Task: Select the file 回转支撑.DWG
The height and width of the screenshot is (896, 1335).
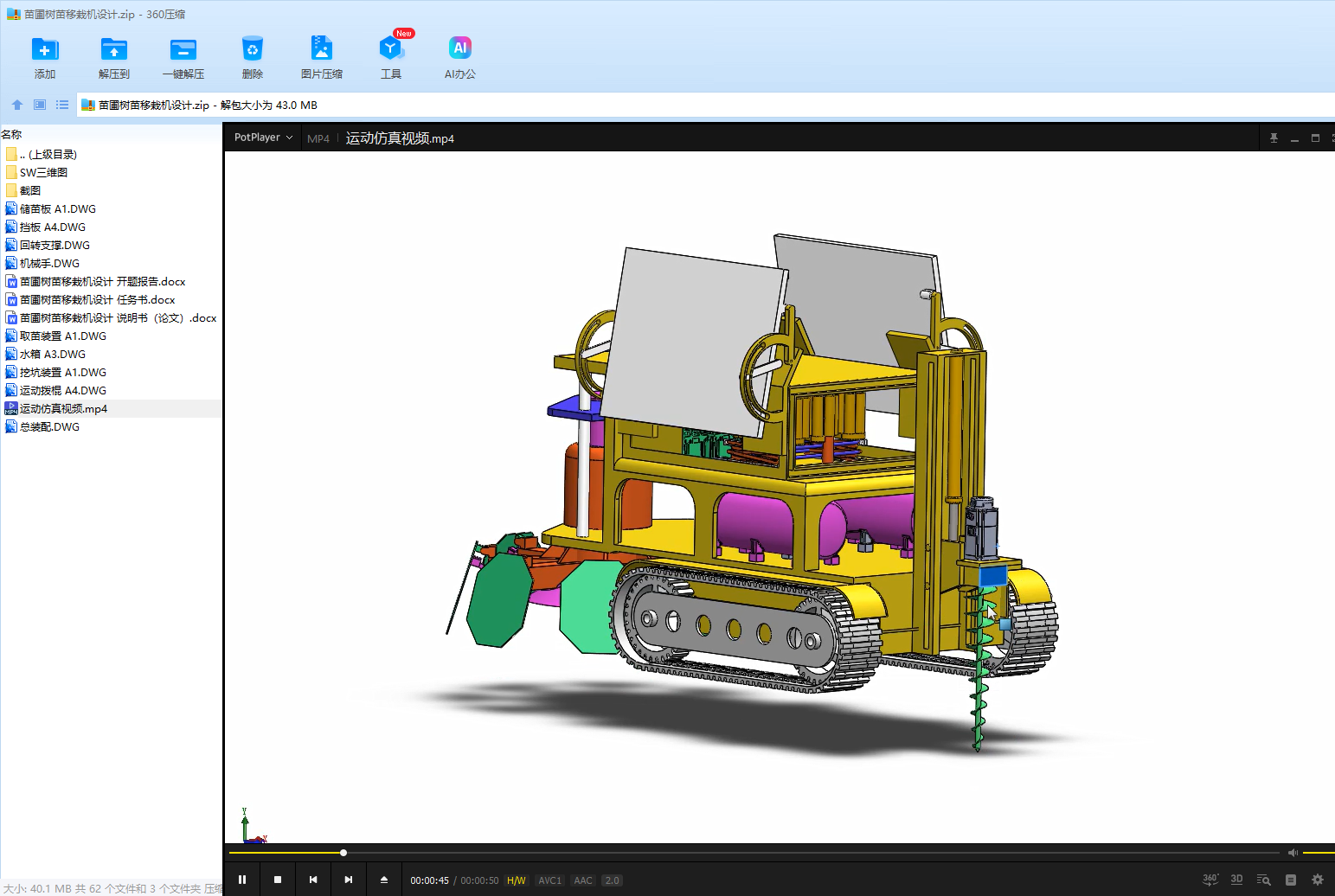Action: pos(111,245)
